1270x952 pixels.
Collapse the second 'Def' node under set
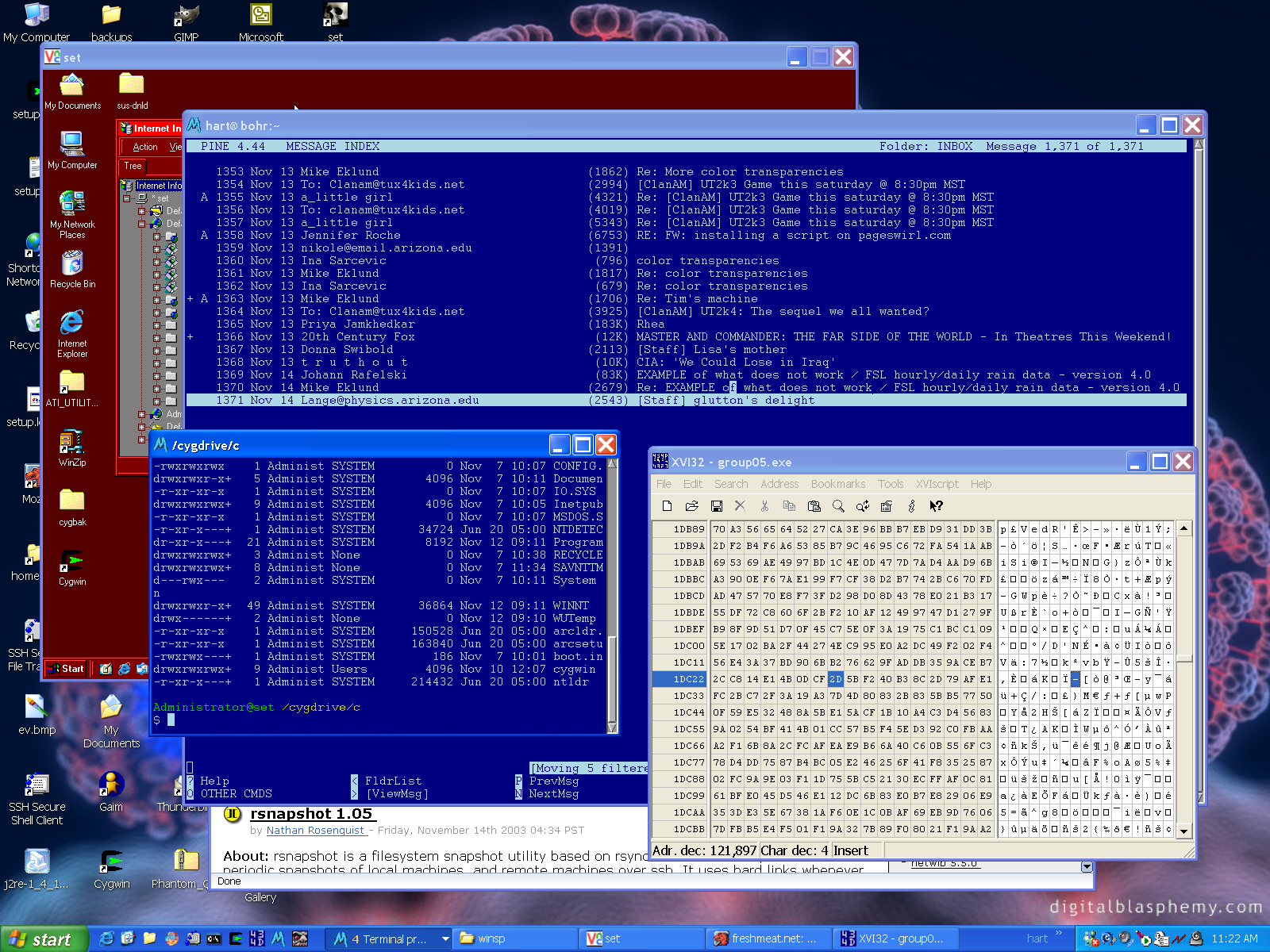click(x=141, y=224)
